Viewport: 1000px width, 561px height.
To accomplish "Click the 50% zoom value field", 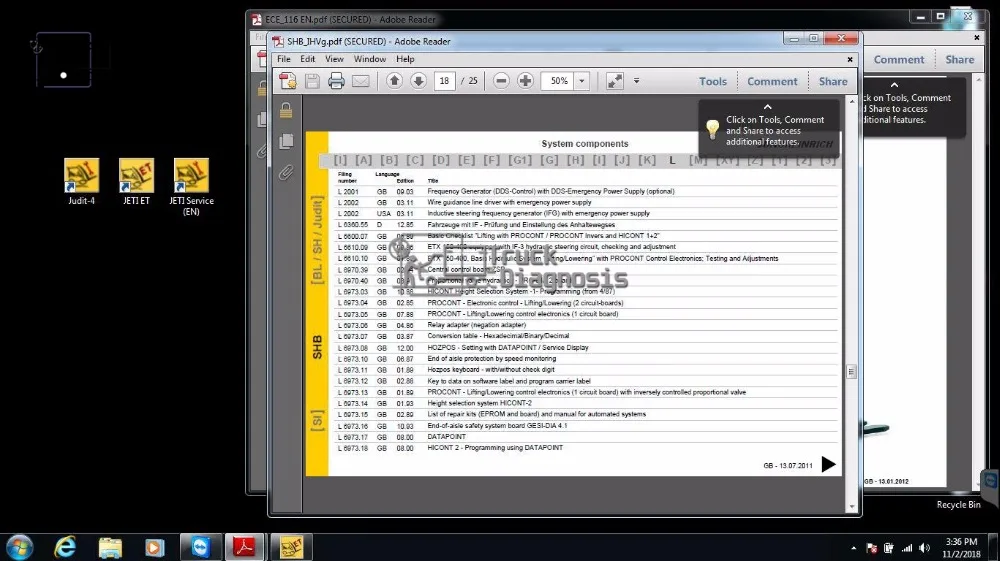I will [559, 81].
